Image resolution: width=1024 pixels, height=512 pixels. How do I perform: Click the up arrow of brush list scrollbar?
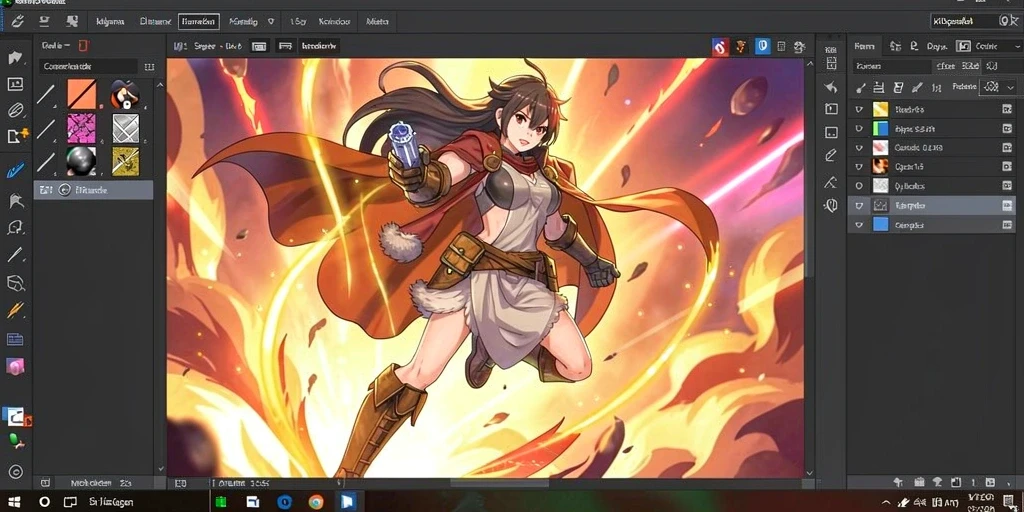tap(160, 84)
